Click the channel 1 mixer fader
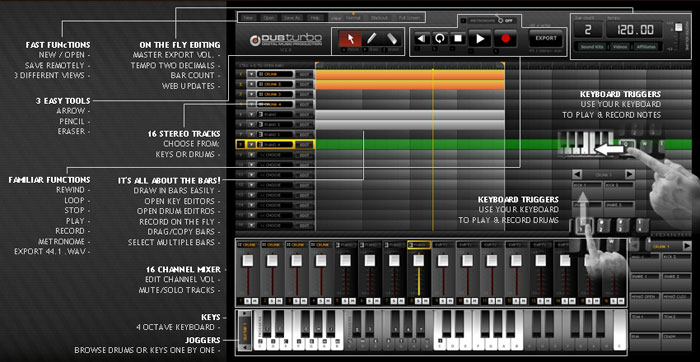Screen dimensions: 700x362 click(x=248, y=261)
